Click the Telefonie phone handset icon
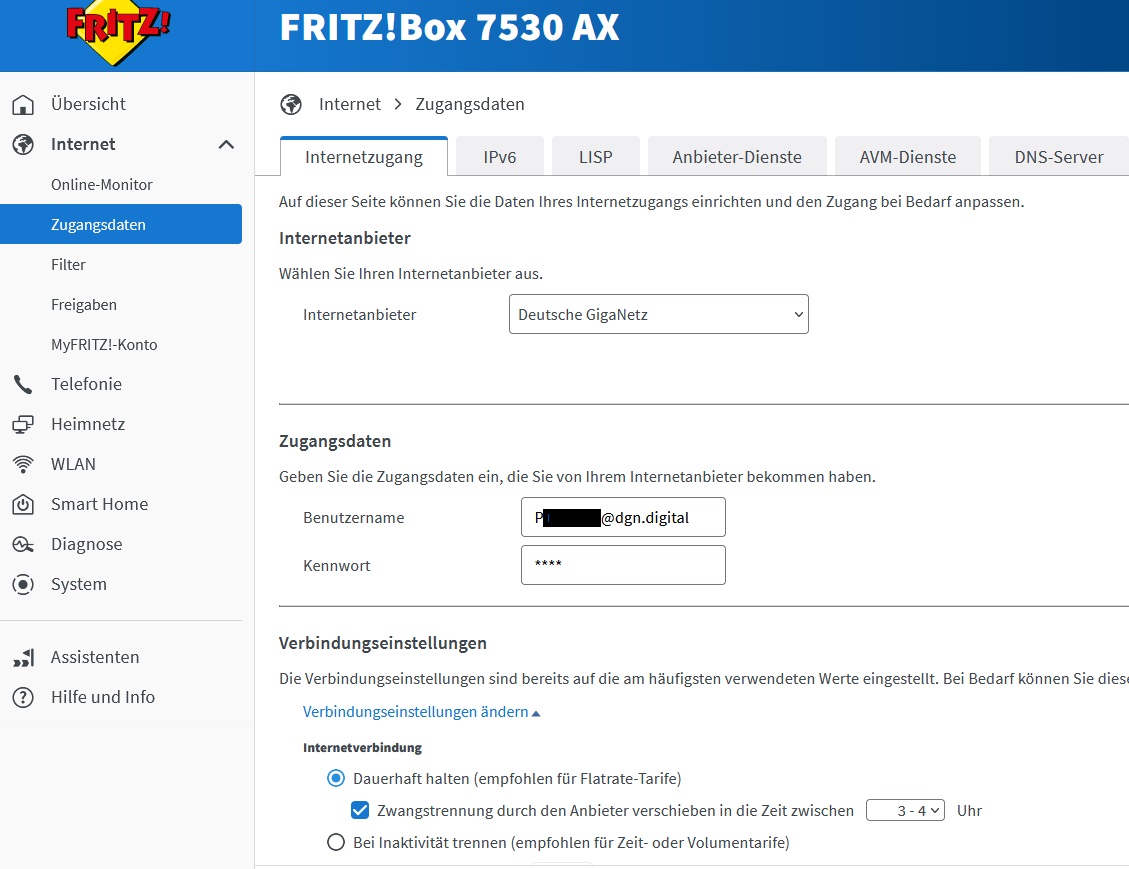This screenshot has width=1129, height=869. coord(23,384)
